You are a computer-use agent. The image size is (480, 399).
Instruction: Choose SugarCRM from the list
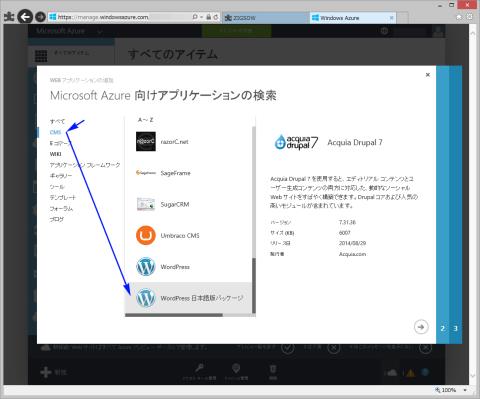tap(188, 204)
